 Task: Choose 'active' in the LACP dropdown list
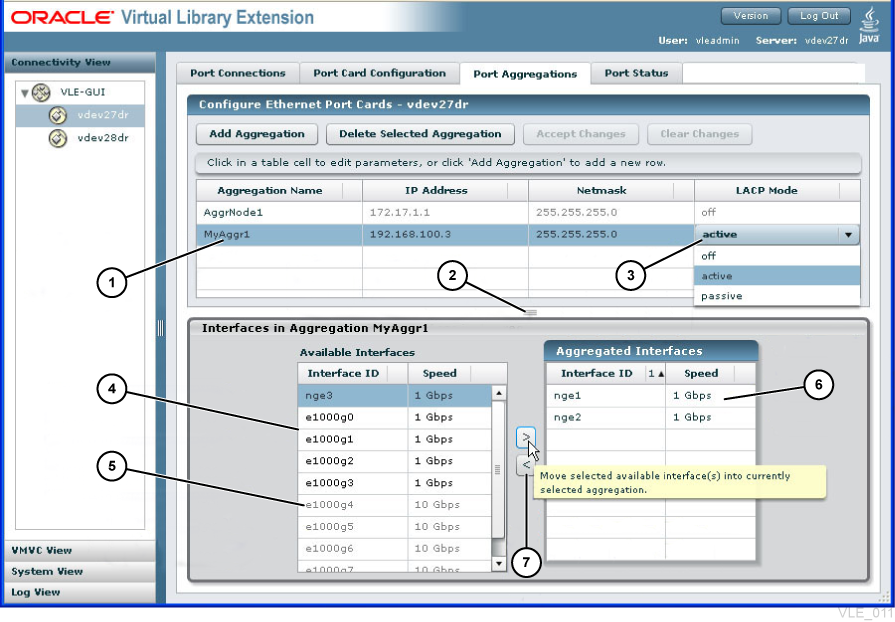click(777, 276)
